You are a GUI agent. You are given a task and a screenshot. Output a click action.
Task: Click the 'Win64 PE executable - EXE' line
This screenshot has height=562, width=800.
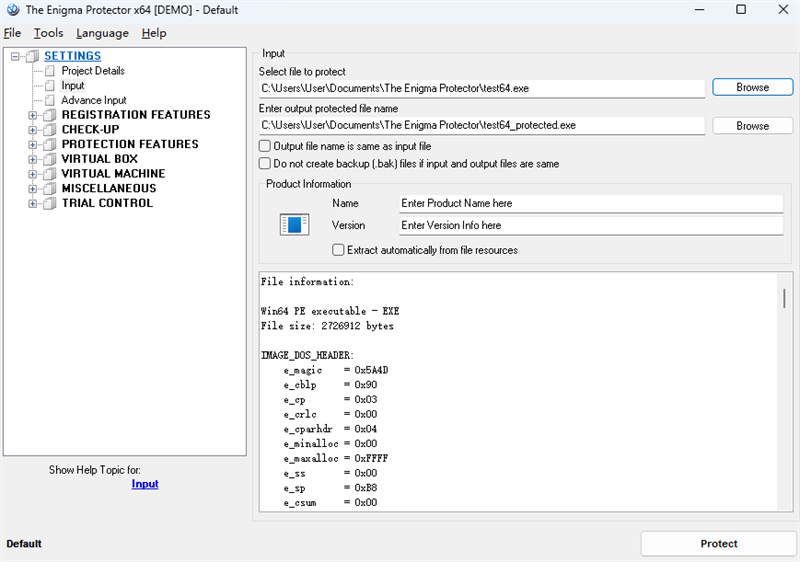[x=330, y=311]
